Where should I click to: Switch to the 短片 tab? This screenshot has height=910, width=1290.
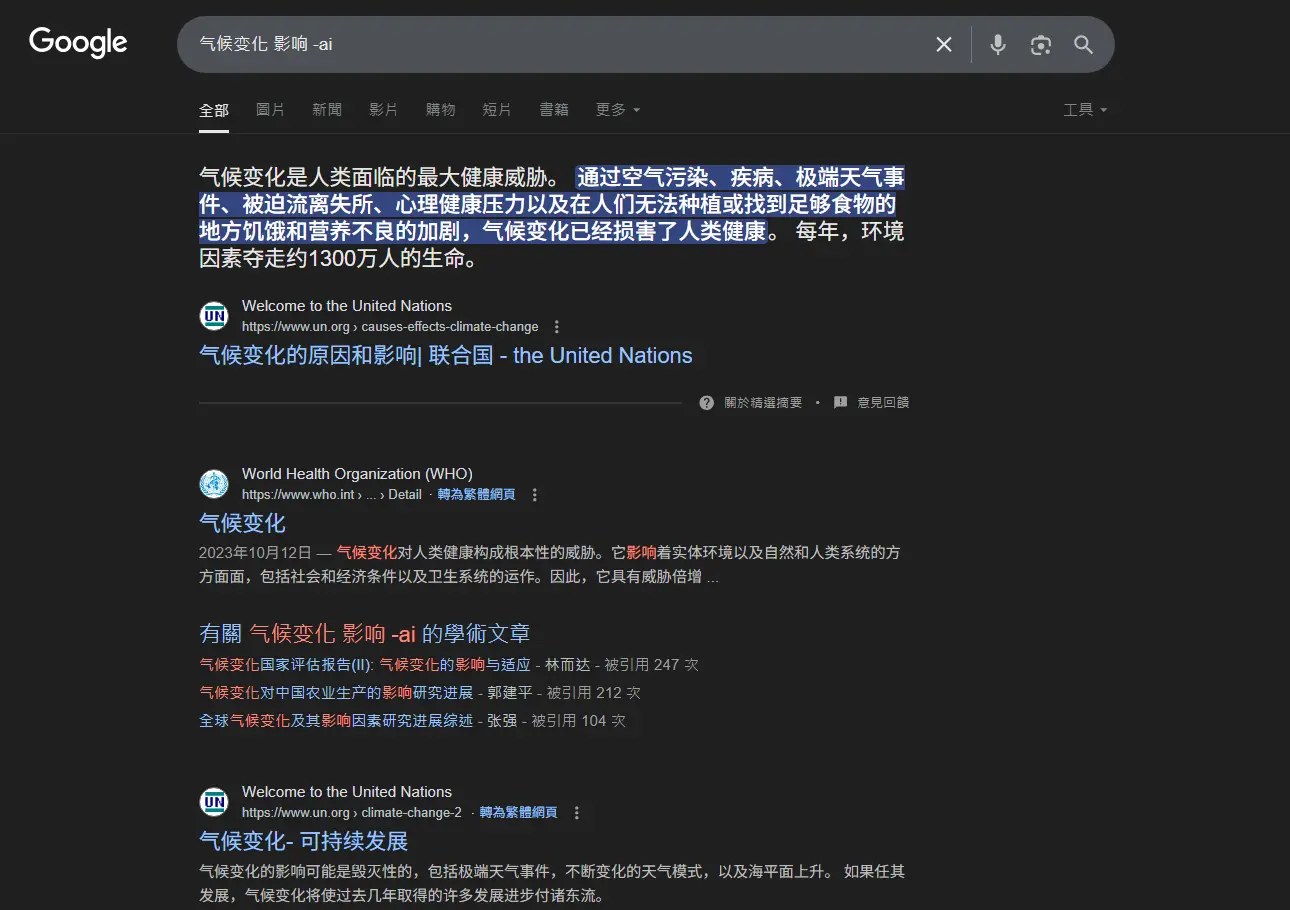coord(497,110)
